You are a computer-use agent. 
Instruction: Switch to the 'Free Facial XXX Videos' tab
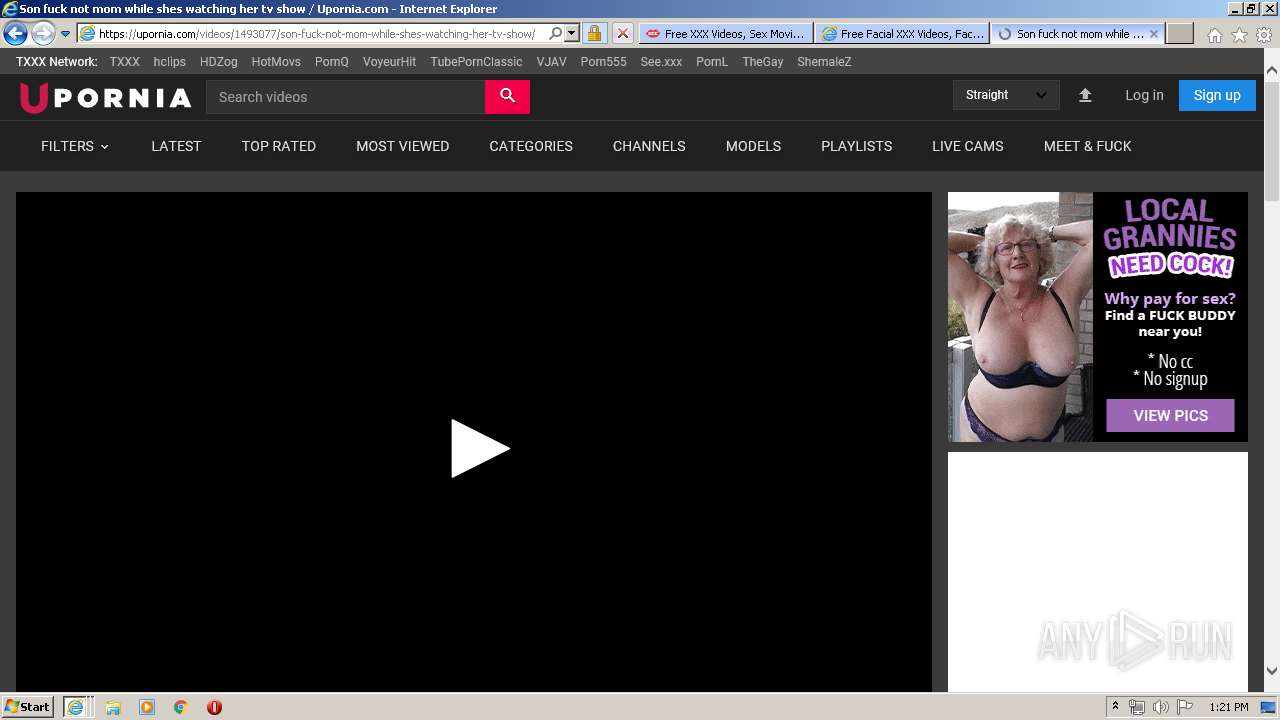(902, 33)
